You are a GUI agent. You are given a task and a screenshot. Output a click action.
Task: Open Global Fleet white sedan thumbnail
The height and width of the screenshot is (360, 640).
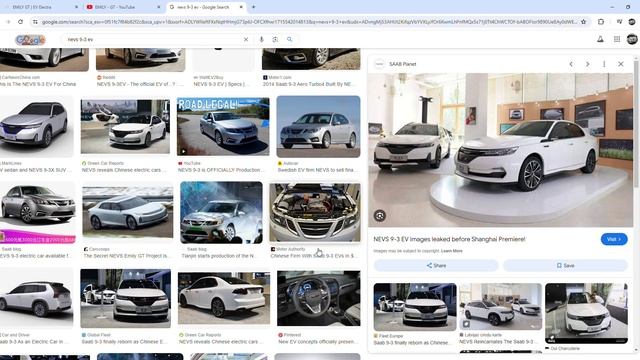pyautogui.click(x=125, y=298)
